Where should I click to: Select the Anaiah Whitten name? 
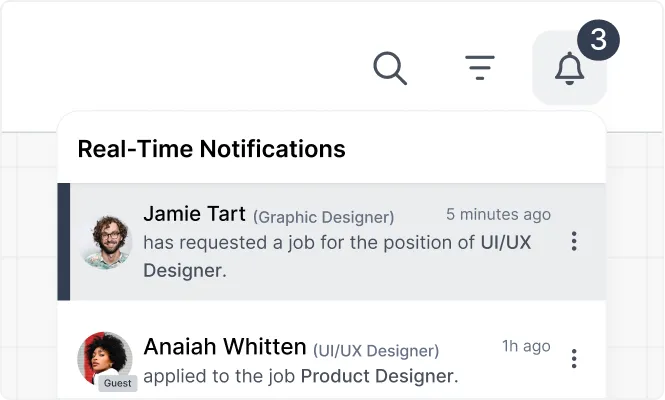coord(225,347)
